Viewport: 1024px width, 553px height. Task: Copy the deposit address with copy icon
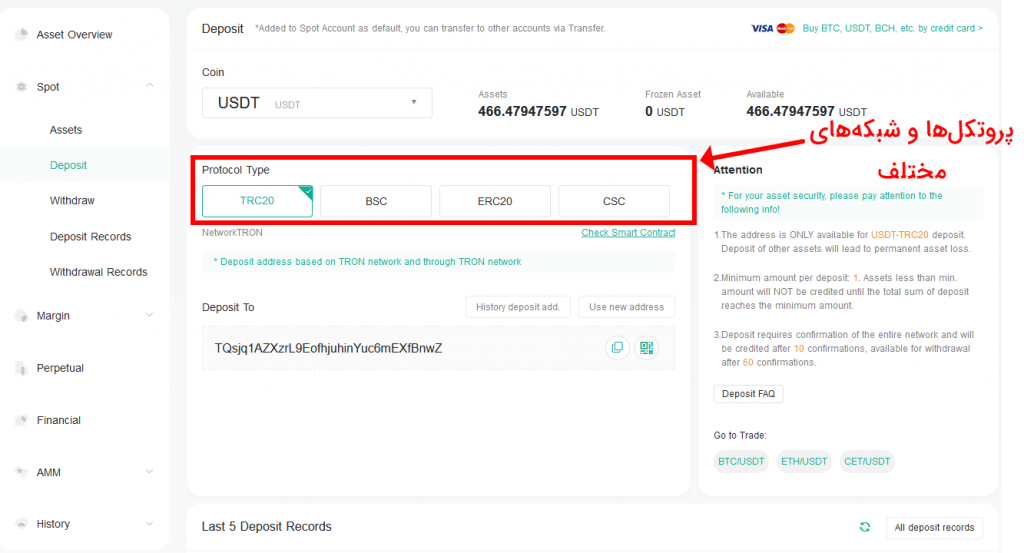point(617,348)
